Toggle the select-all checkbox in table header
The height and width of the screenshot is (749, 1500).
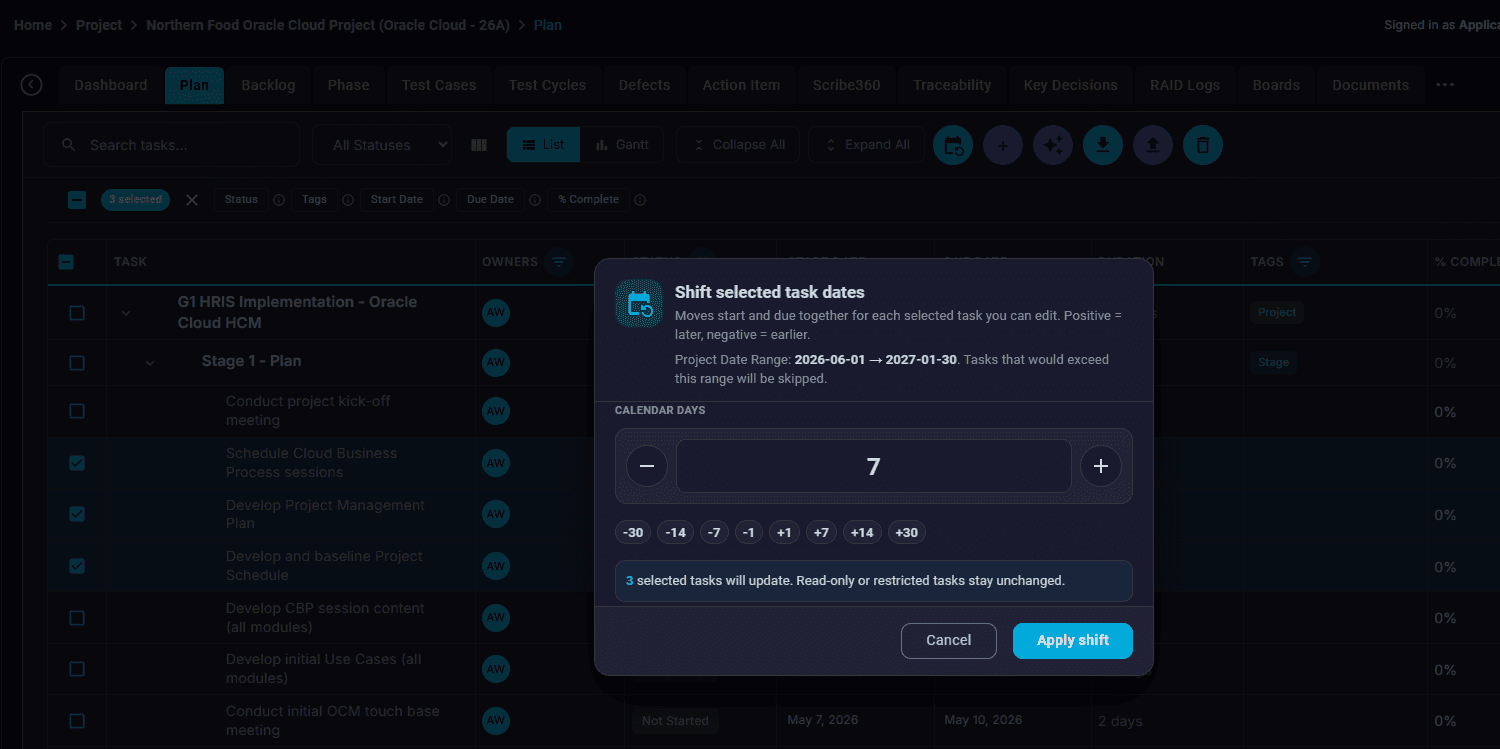pos(66,262)
